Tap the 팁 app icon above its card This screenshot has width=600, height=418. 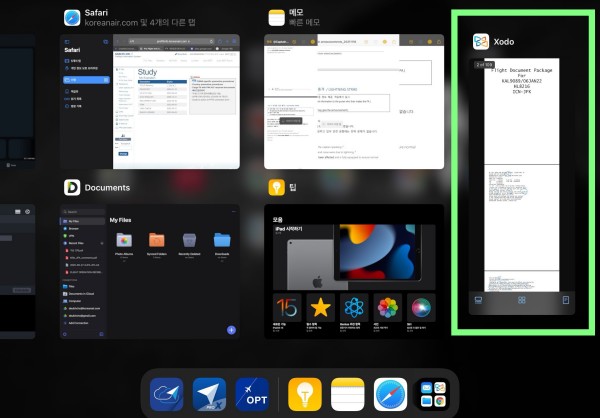pyautogui.click(x=276, y=187)
